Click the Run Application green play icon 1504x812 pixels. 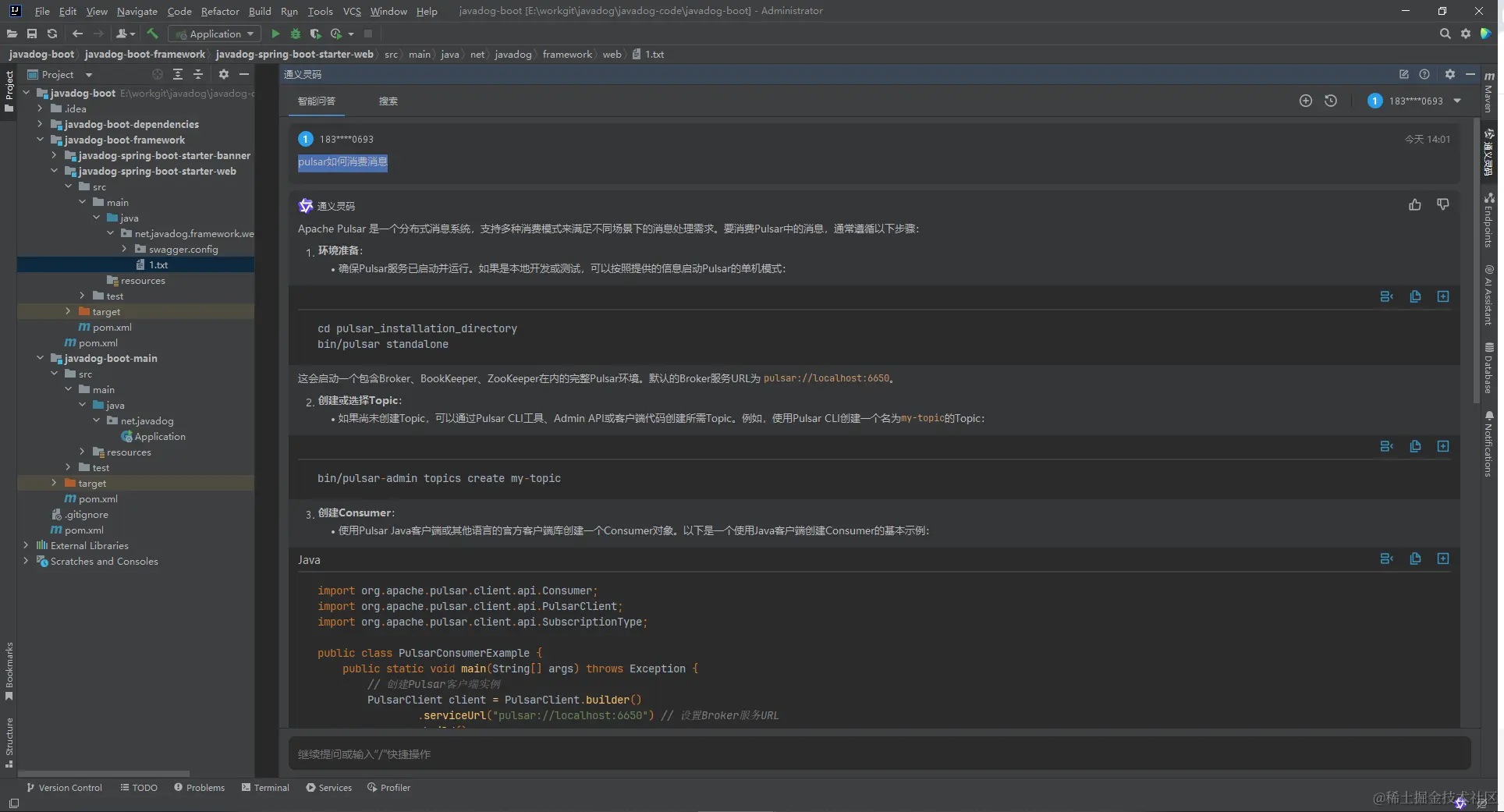point(275,34)
